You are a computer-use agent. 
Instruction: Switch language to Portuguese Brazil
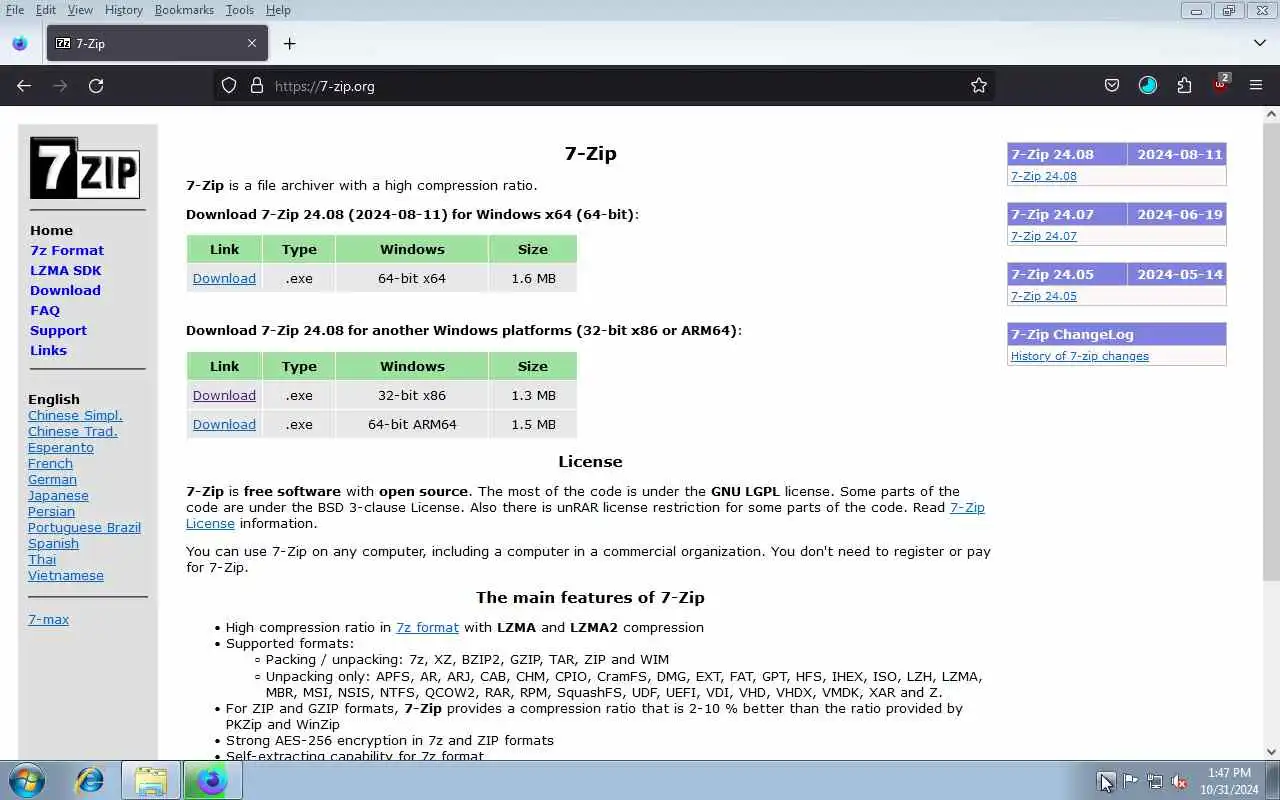[84, 527]
